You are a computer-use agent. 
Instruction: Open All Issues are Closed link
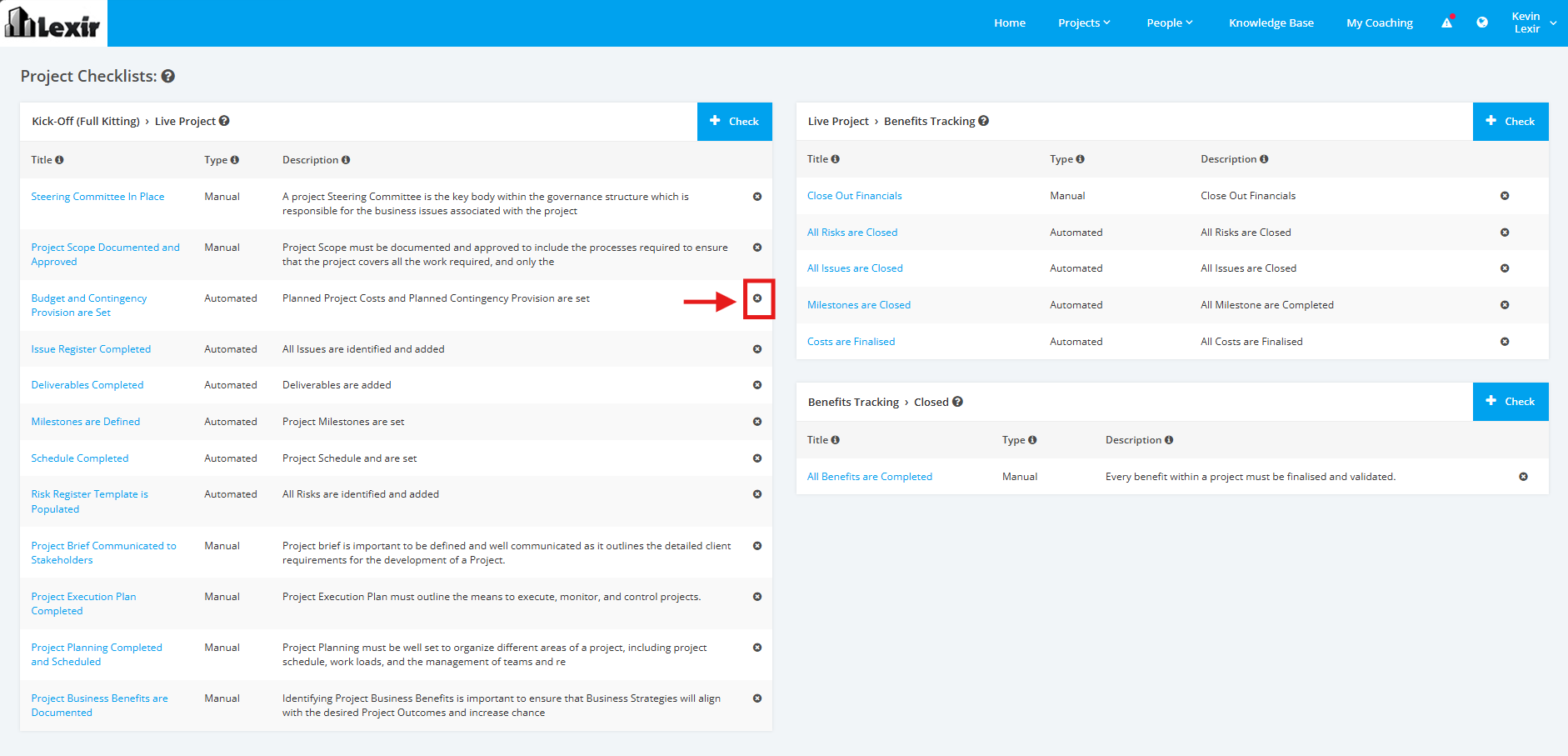(855, 268)
